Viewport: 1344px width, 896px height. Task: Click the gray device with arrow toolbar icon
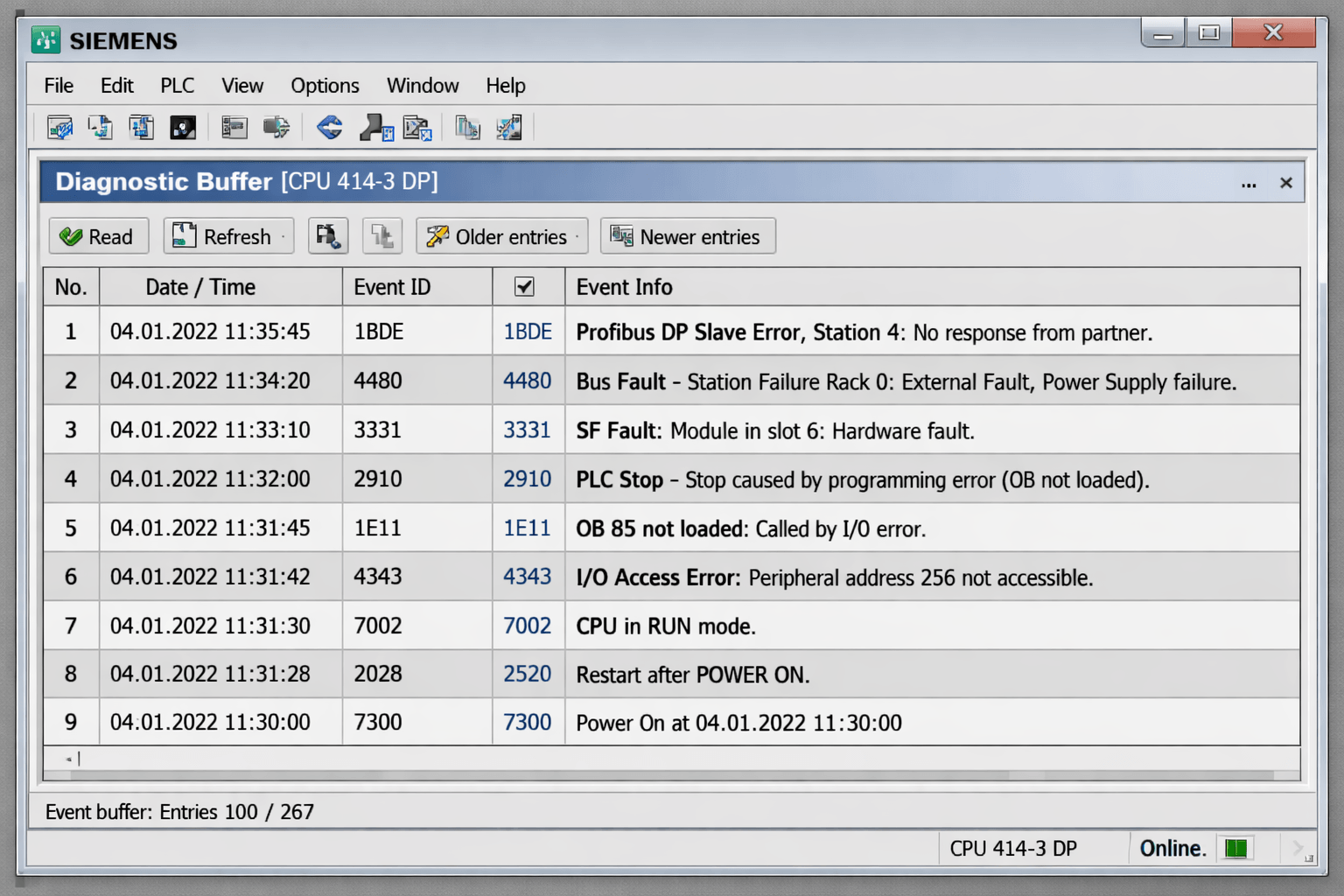(276, 128)
